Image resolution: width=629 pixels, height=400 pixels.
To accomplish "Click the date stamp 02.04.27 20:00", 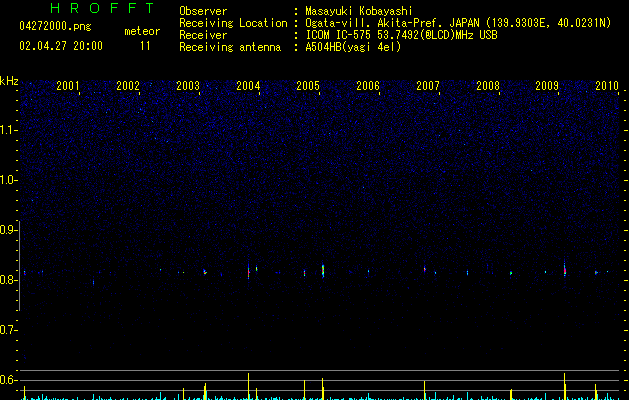I will pos(61,46).
